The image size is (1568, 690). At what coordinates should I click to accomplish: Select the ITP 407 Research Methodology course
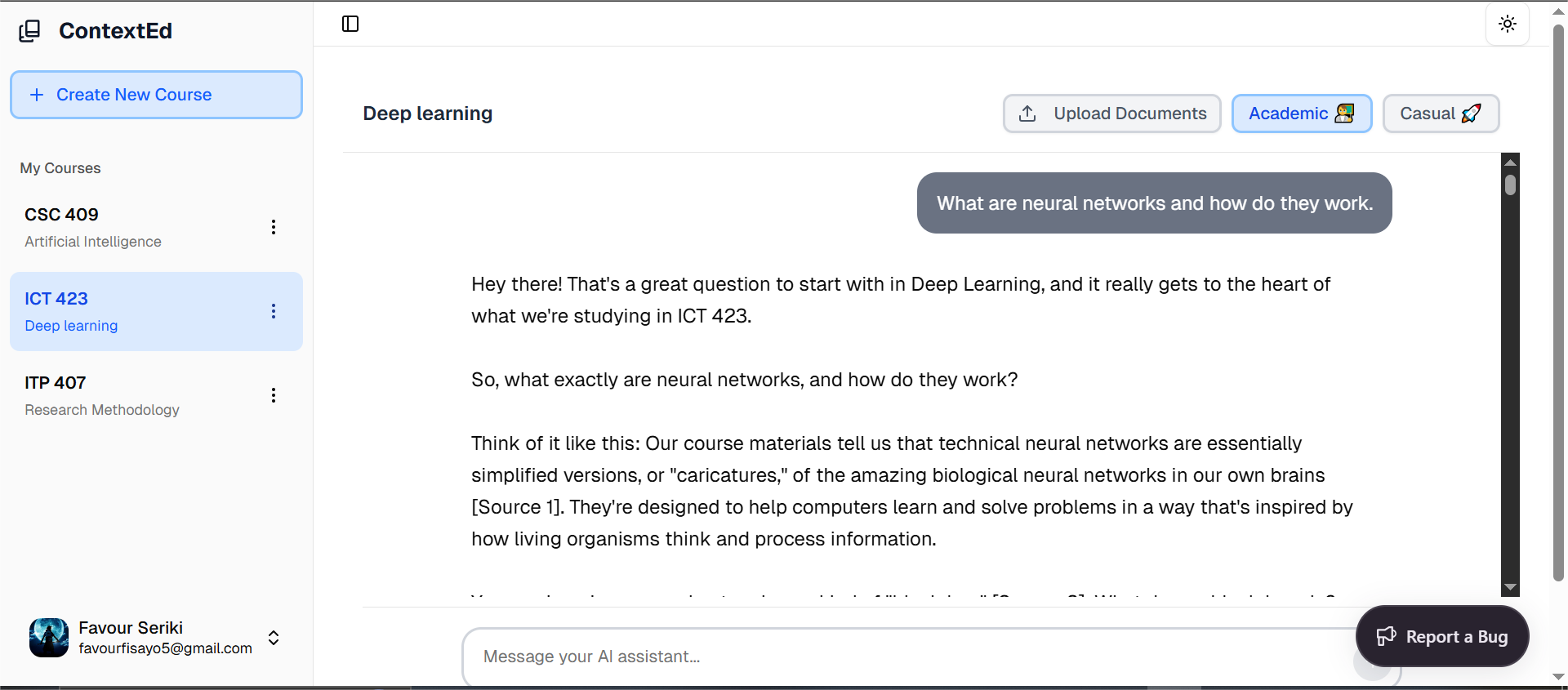click(x=122, y=394)
